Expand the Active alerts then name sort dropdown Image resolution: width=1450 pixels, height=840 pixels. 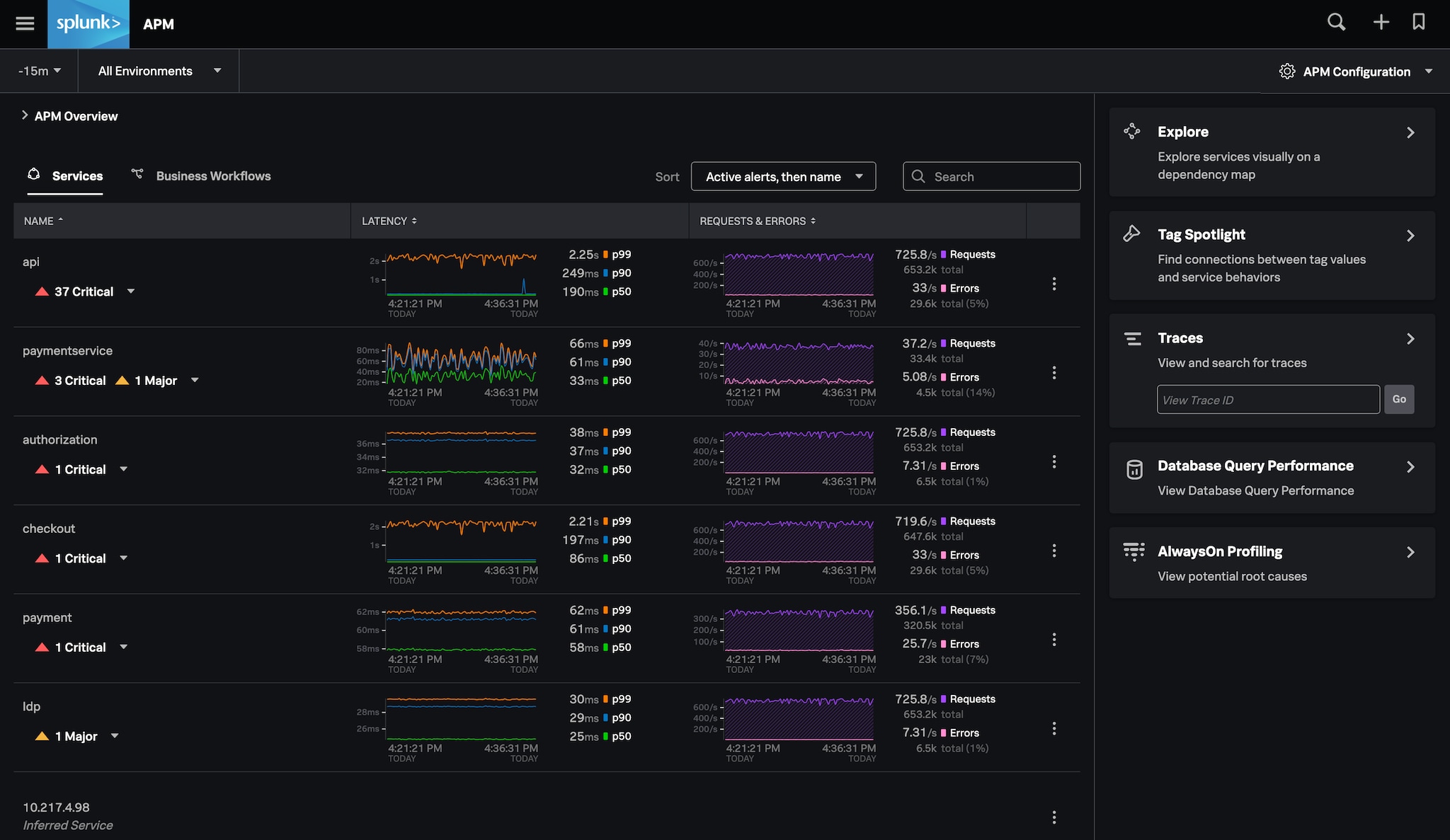(783, 176)
